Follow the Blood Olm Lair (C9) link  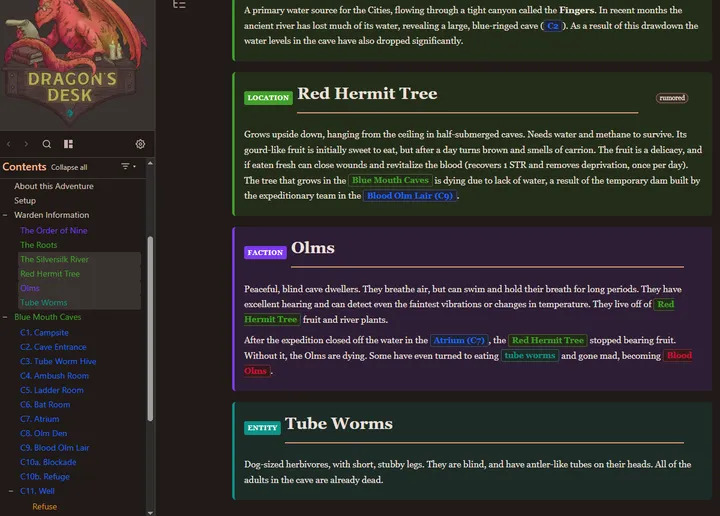click(410, 196)
